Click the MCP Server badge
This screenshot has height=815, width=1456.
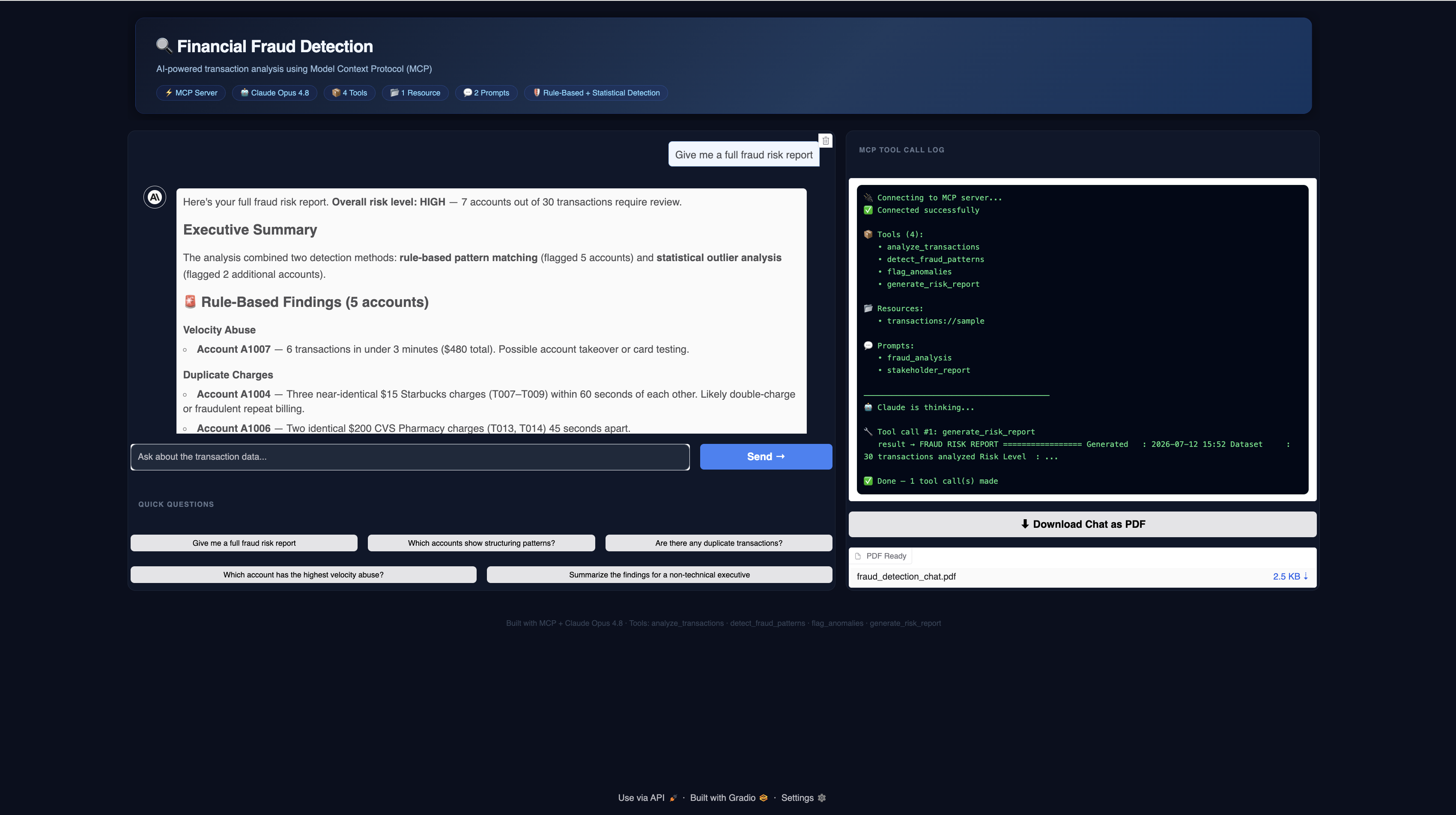(x=191, y=92)
